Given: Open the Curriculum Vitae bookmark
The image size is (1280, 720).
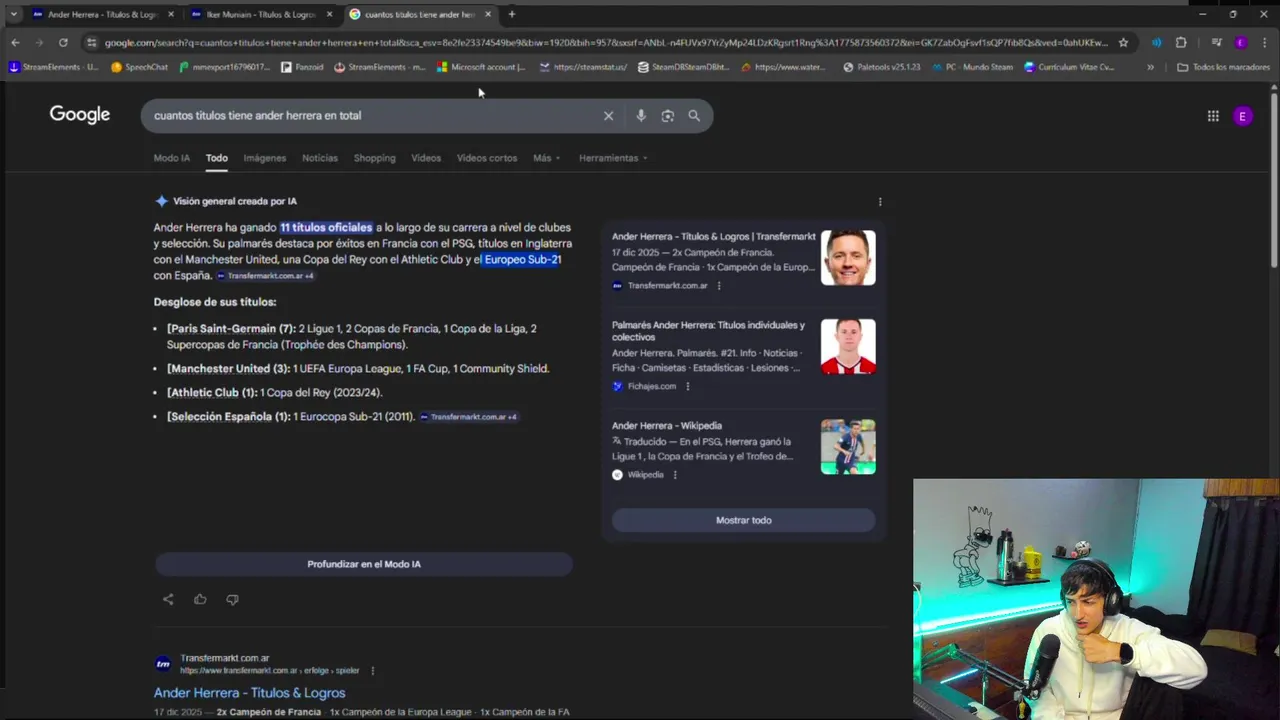Looking at the screenshot, I should (1069, 67).
